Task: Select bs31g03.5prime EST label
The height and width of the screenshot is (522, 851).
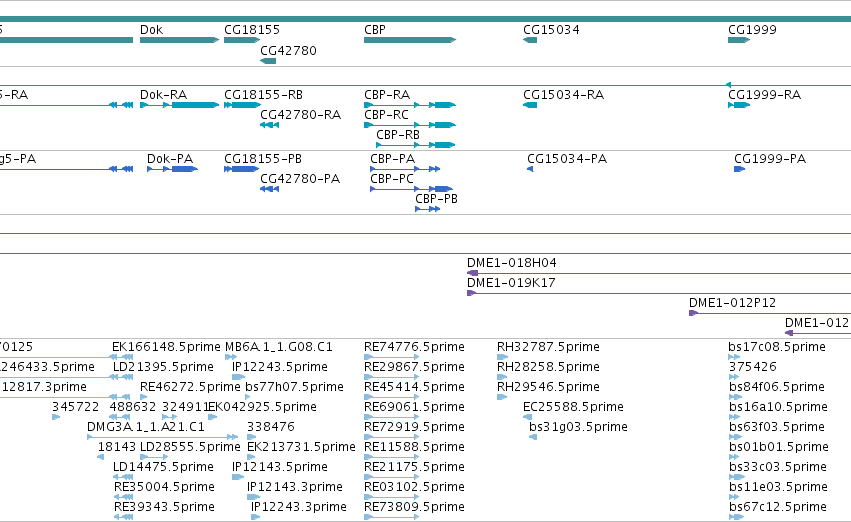Action: [578, 427]
